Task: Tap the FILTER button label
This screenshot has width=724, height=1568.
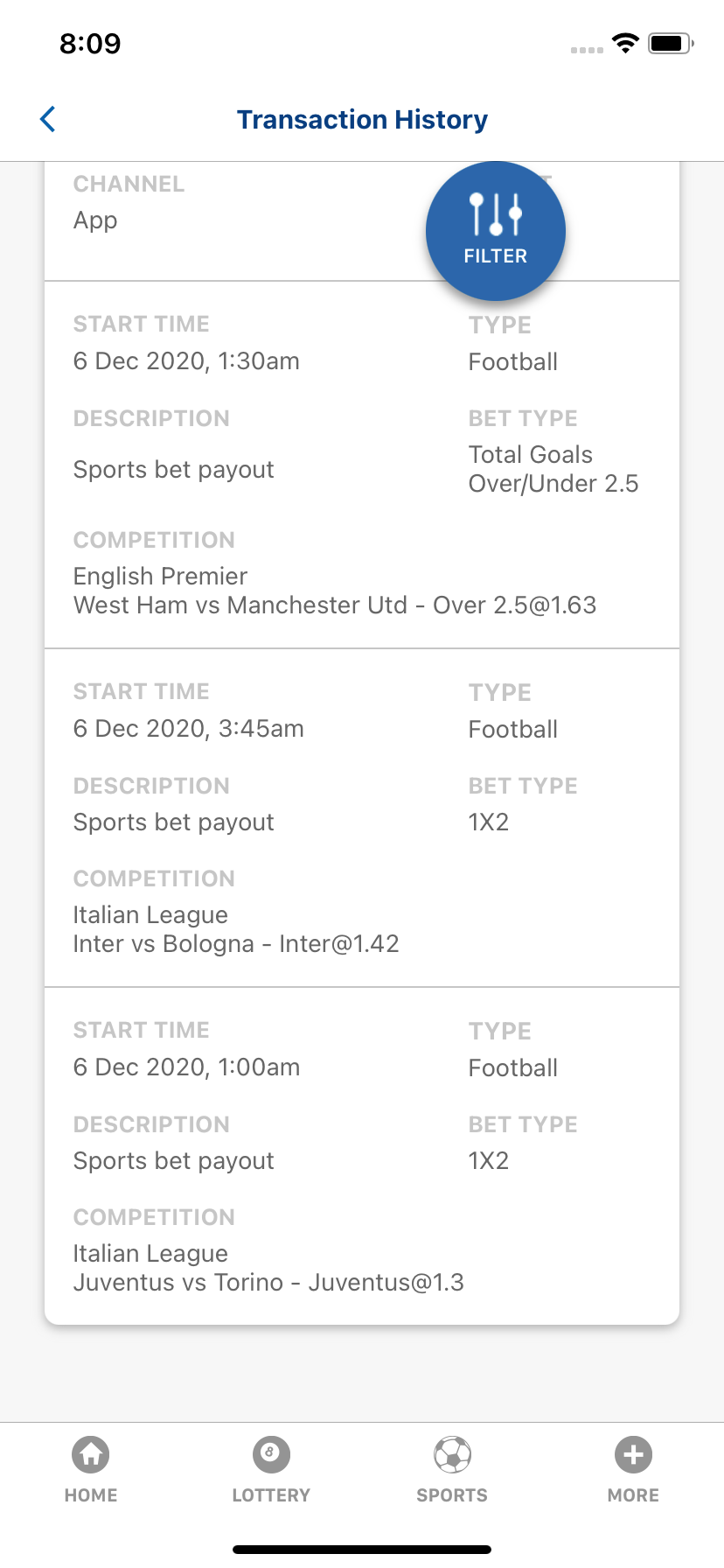Action: (495, 256)
